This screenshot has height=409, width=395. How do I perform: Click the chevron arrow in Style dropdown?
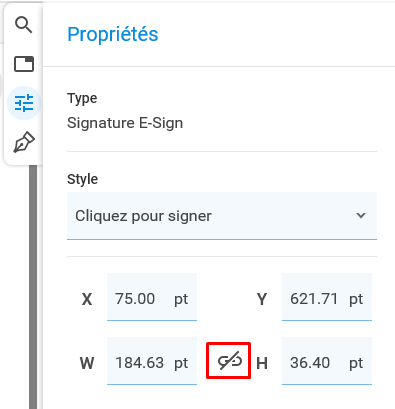(361, 216)
